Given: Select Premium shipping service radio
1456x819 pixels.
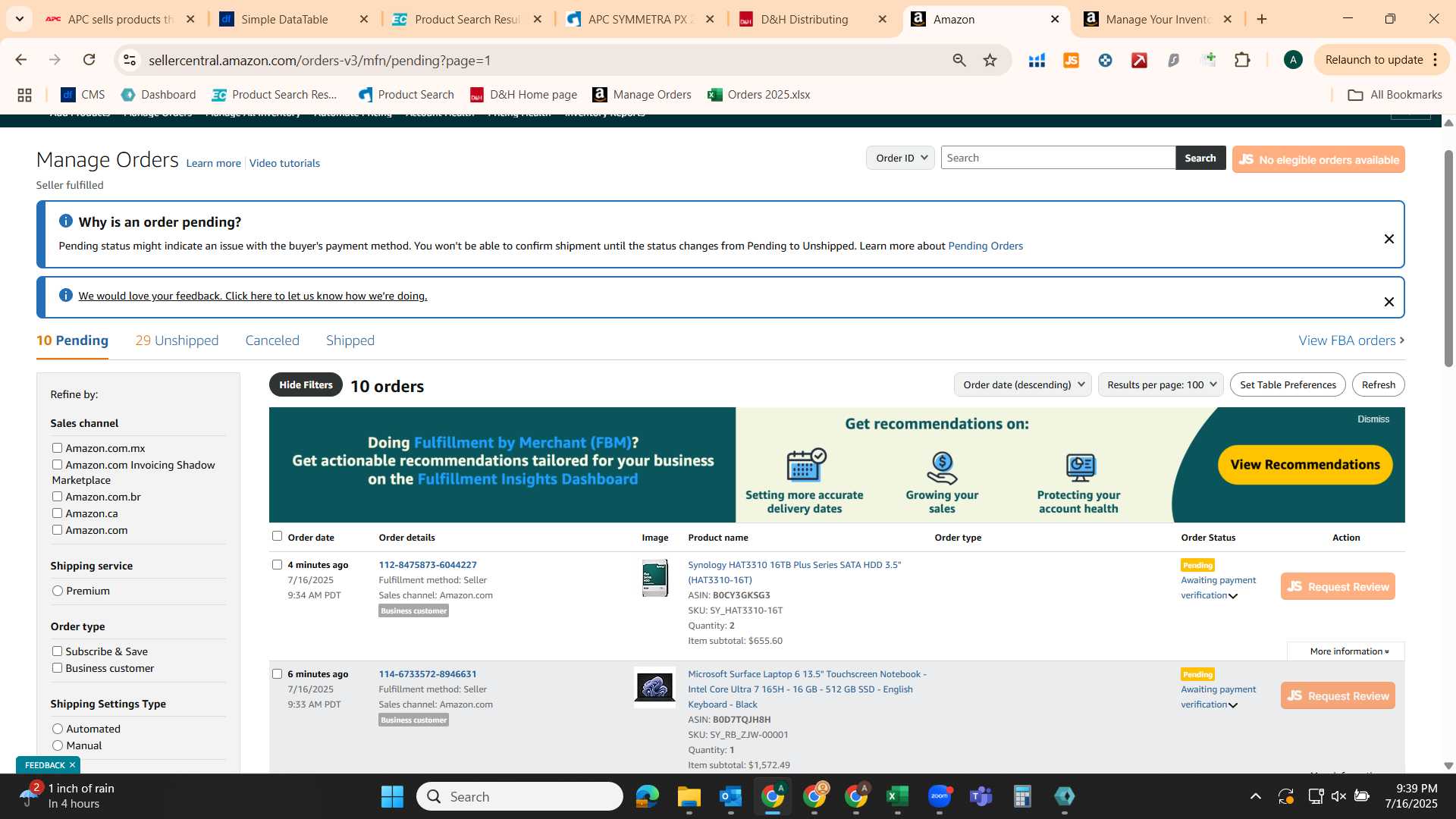Looking at the screenshot, I should coord(58,591).
